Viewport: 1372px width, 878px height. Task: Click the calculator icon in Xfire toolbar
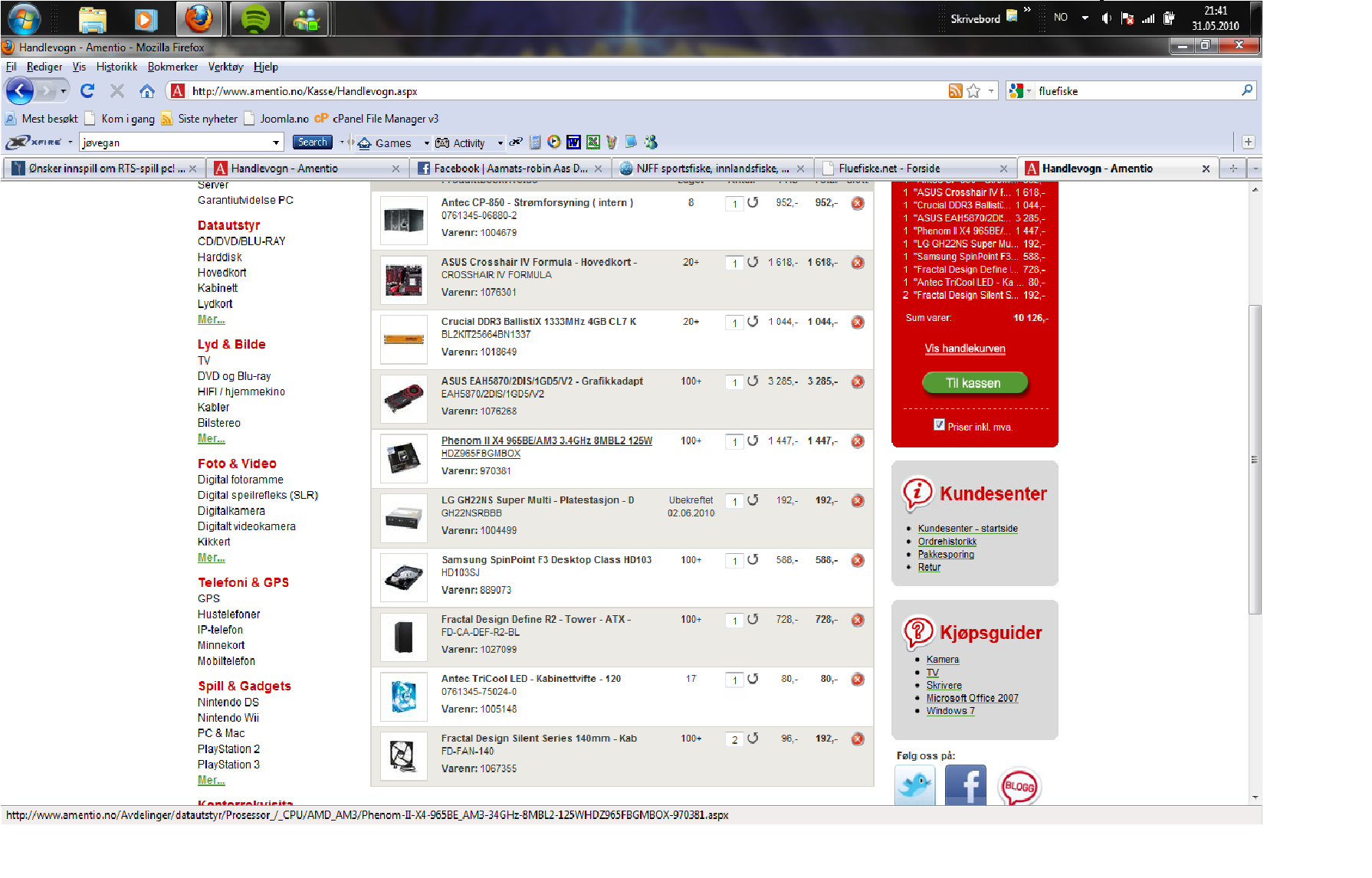coord(535,143)
